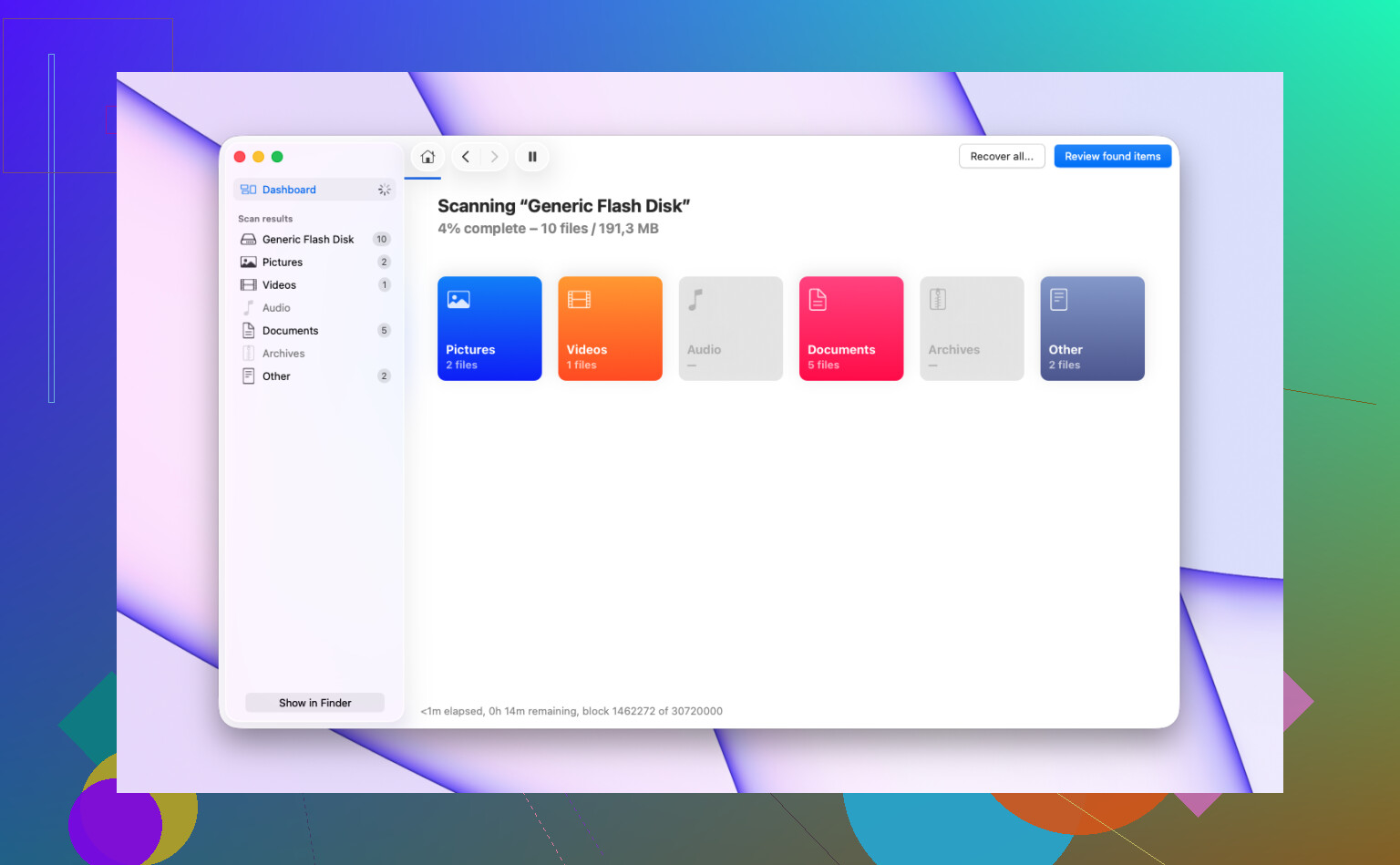Click Review found items button
The image size is (1400, 865).
1113,157
